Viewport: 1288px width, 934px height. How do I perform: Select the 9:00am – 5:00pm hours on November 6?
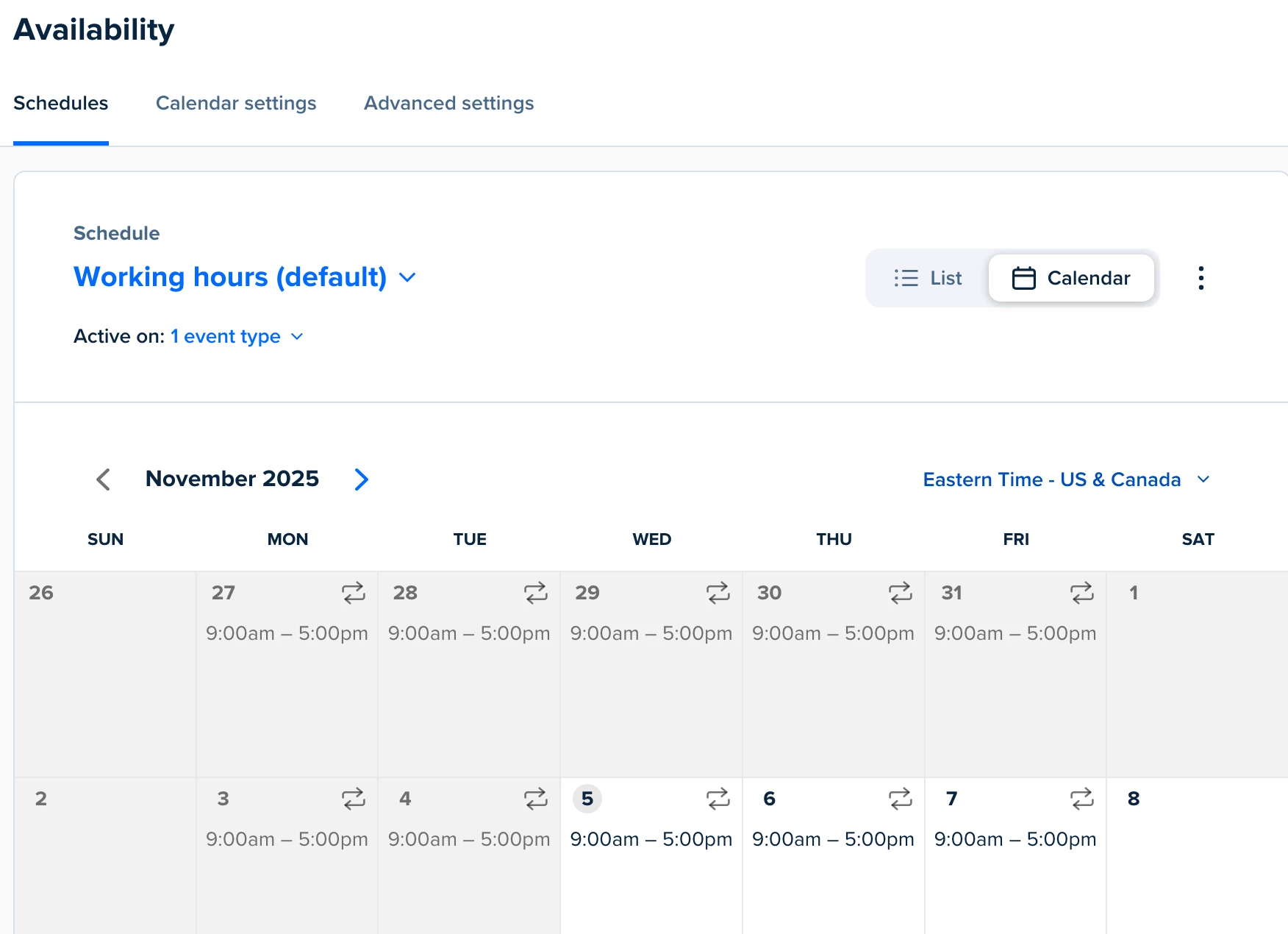(833, 839)
